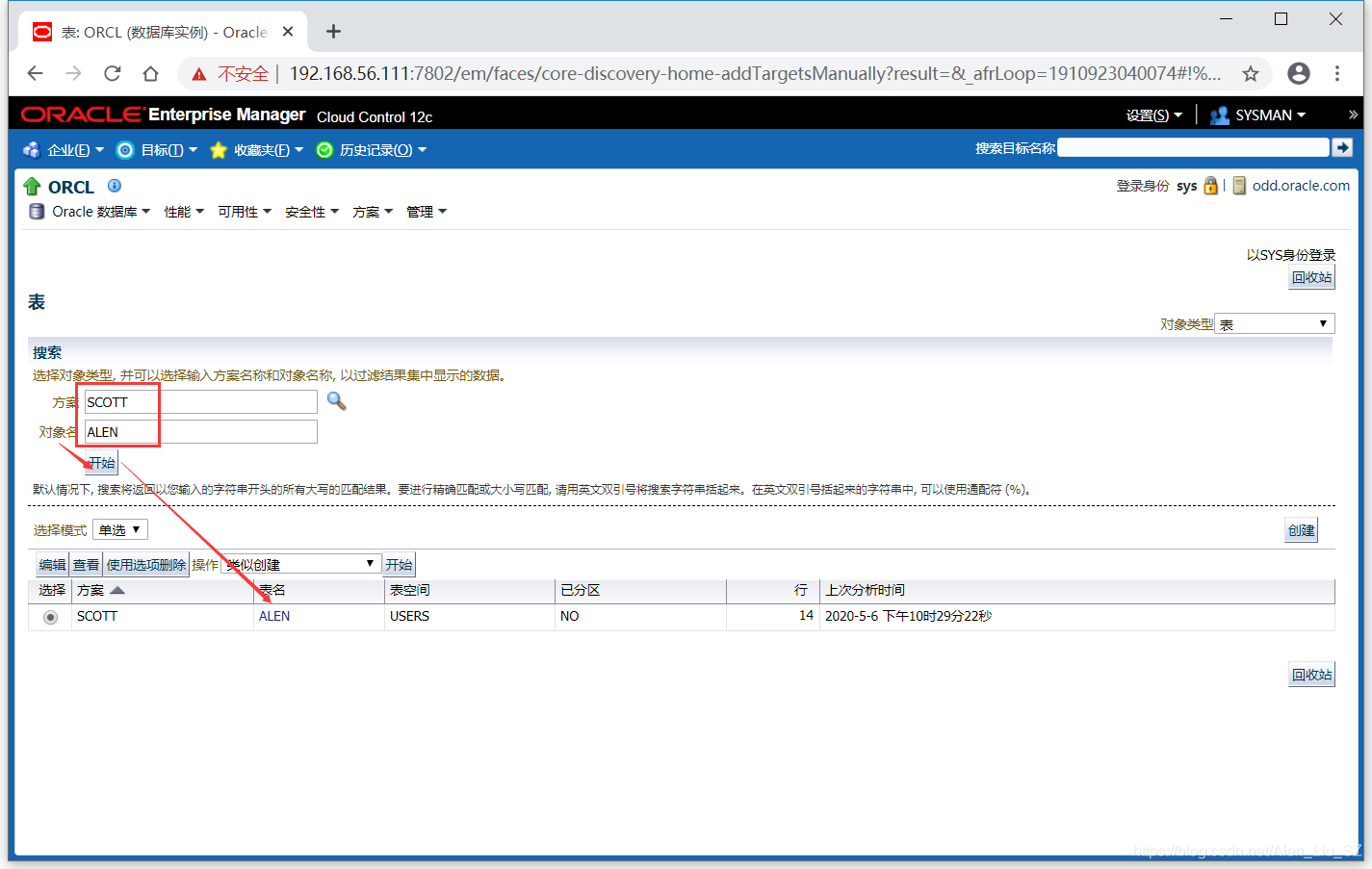This screenshot has height=869, width=1372.
Task: Click the browser forward arrow
Action: click(x=74, y=73)
